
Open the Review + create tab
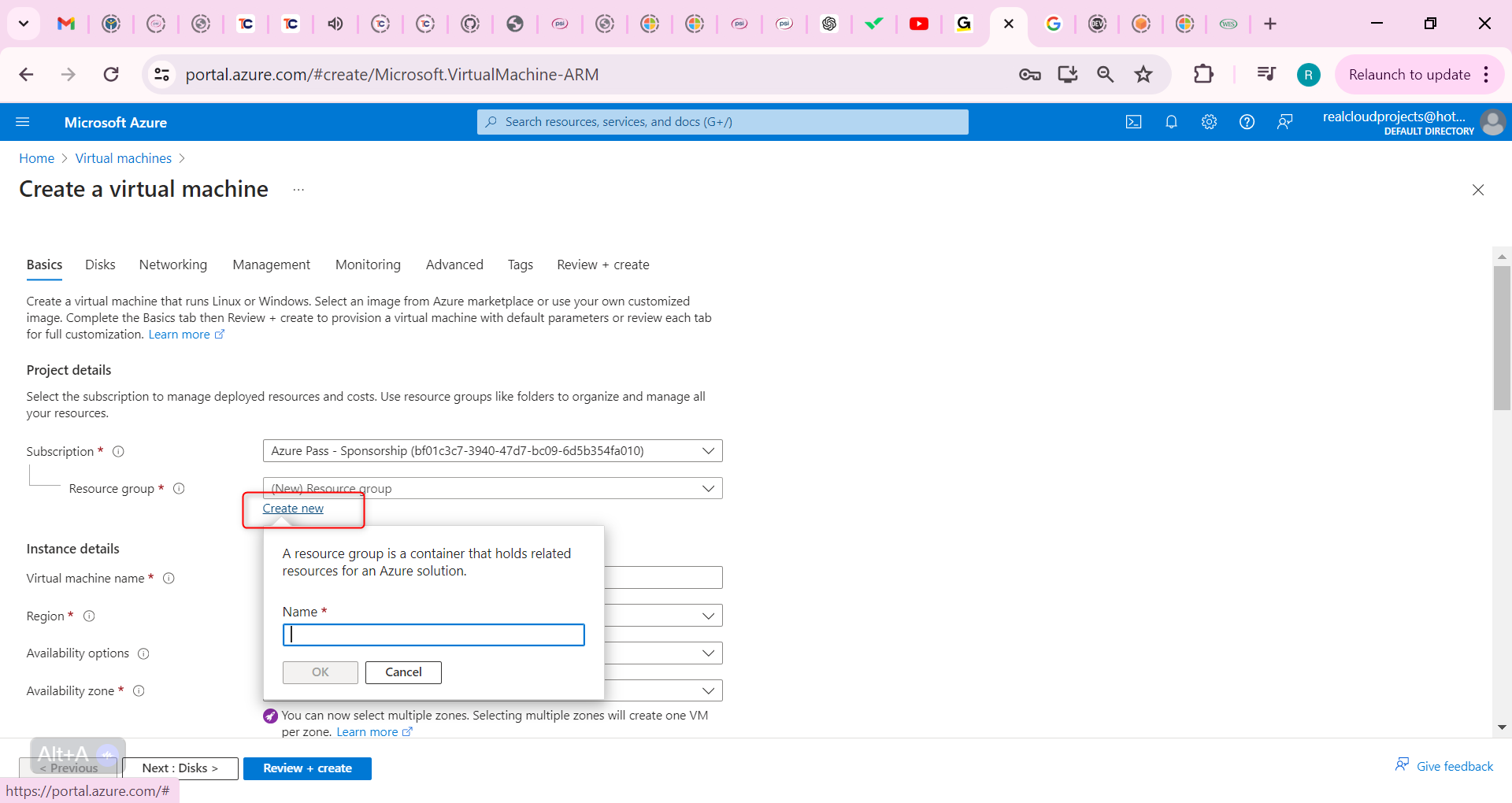point(603,265)
